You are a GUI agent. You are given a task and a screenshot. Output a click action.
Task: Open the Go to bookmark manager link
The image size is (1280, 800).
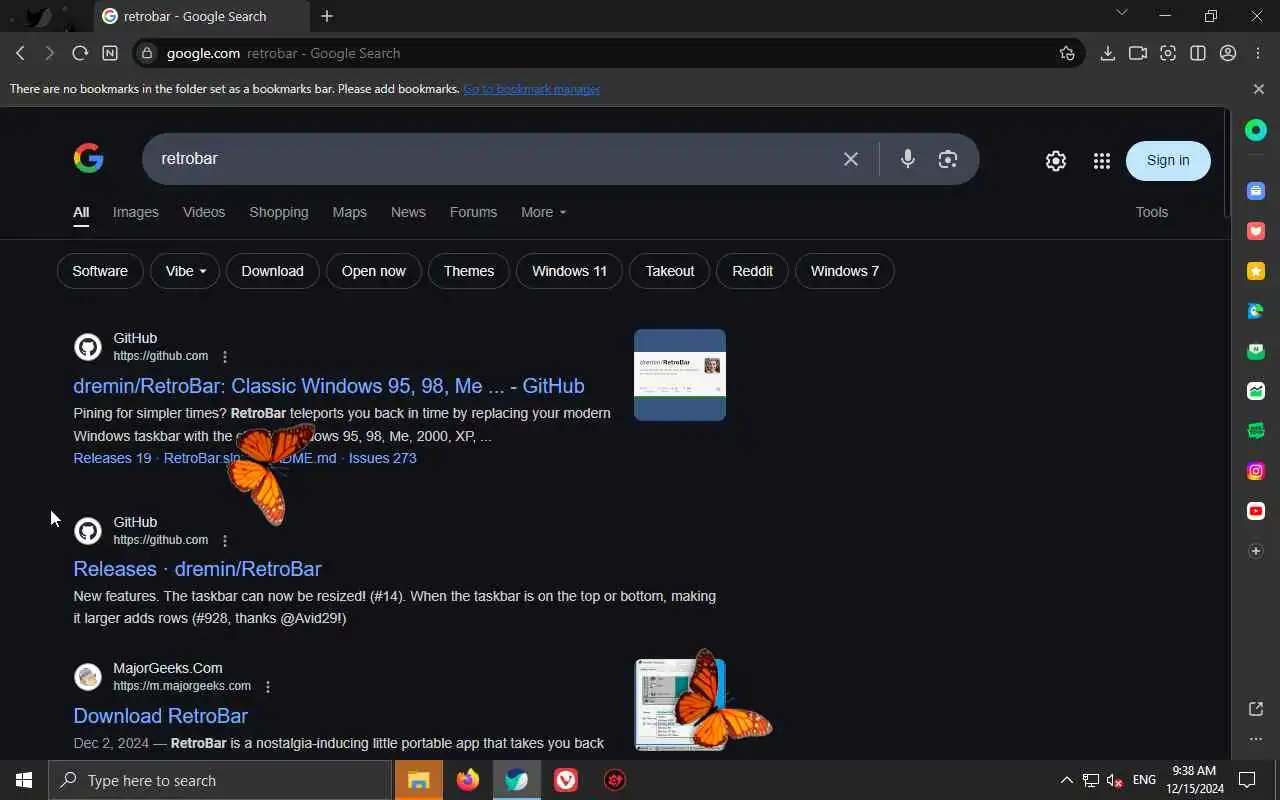531,89
